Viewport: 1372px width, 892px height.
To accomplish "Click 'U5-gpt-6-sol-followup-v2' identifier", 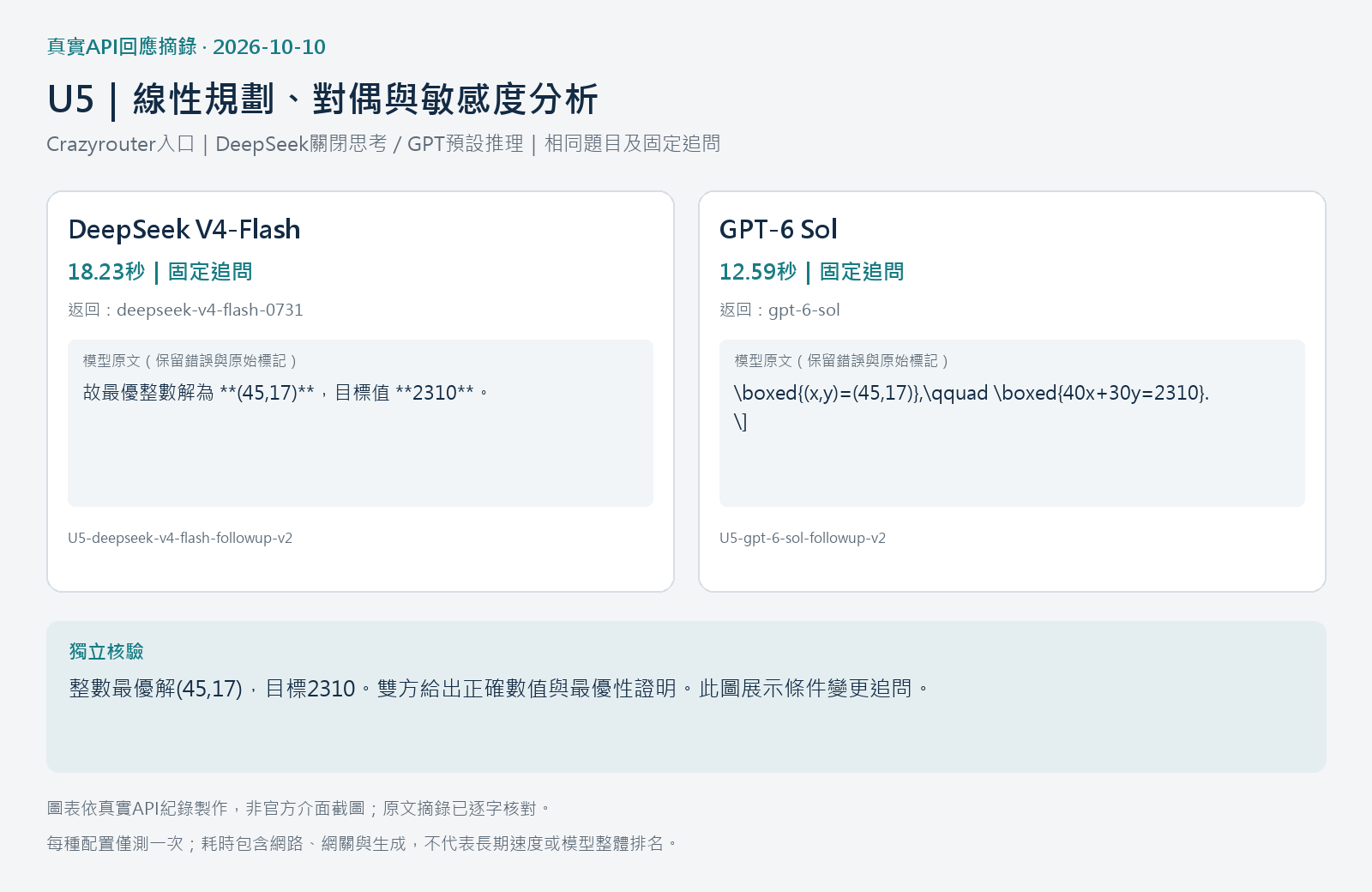I will tap(803, 538).
